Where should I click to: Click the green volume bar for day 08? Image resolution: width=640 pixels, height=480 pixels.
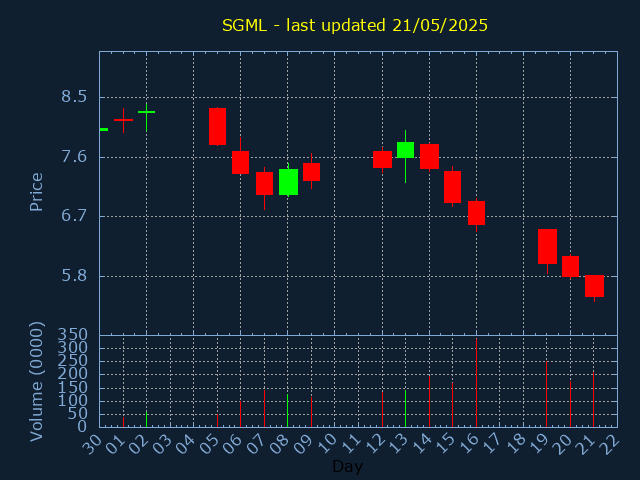tap(287, 411)
